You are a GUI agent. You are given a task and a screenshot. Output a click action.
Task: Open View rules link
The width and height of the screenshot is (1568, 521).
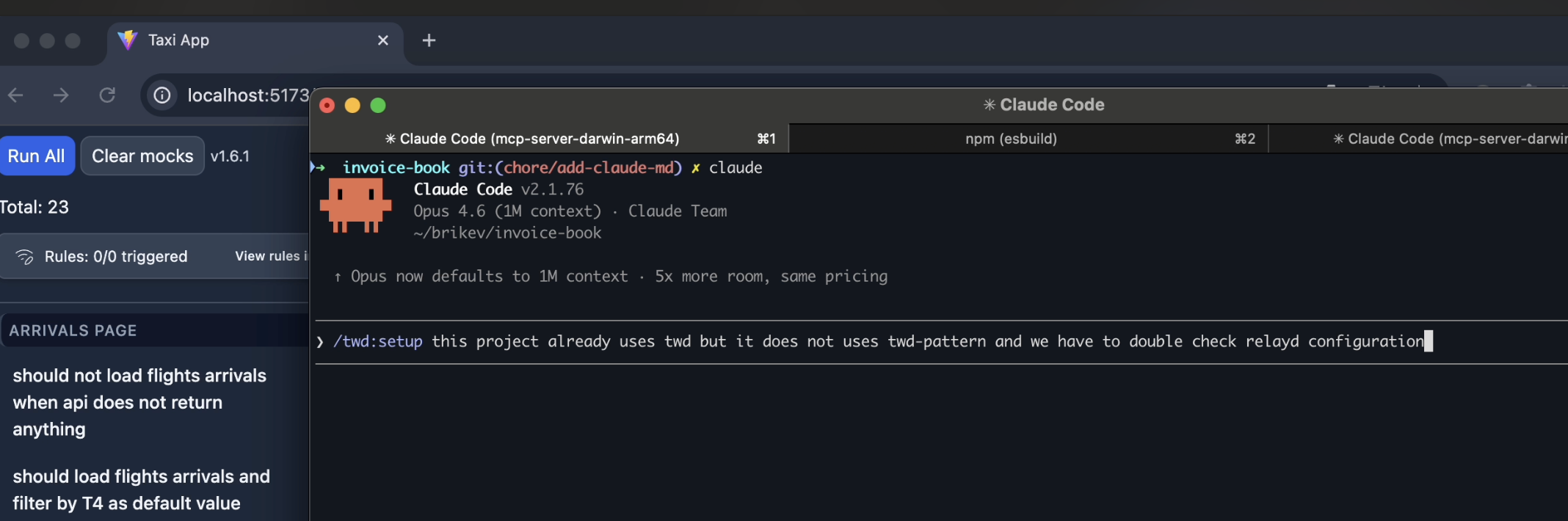click(x=271, y=256)
